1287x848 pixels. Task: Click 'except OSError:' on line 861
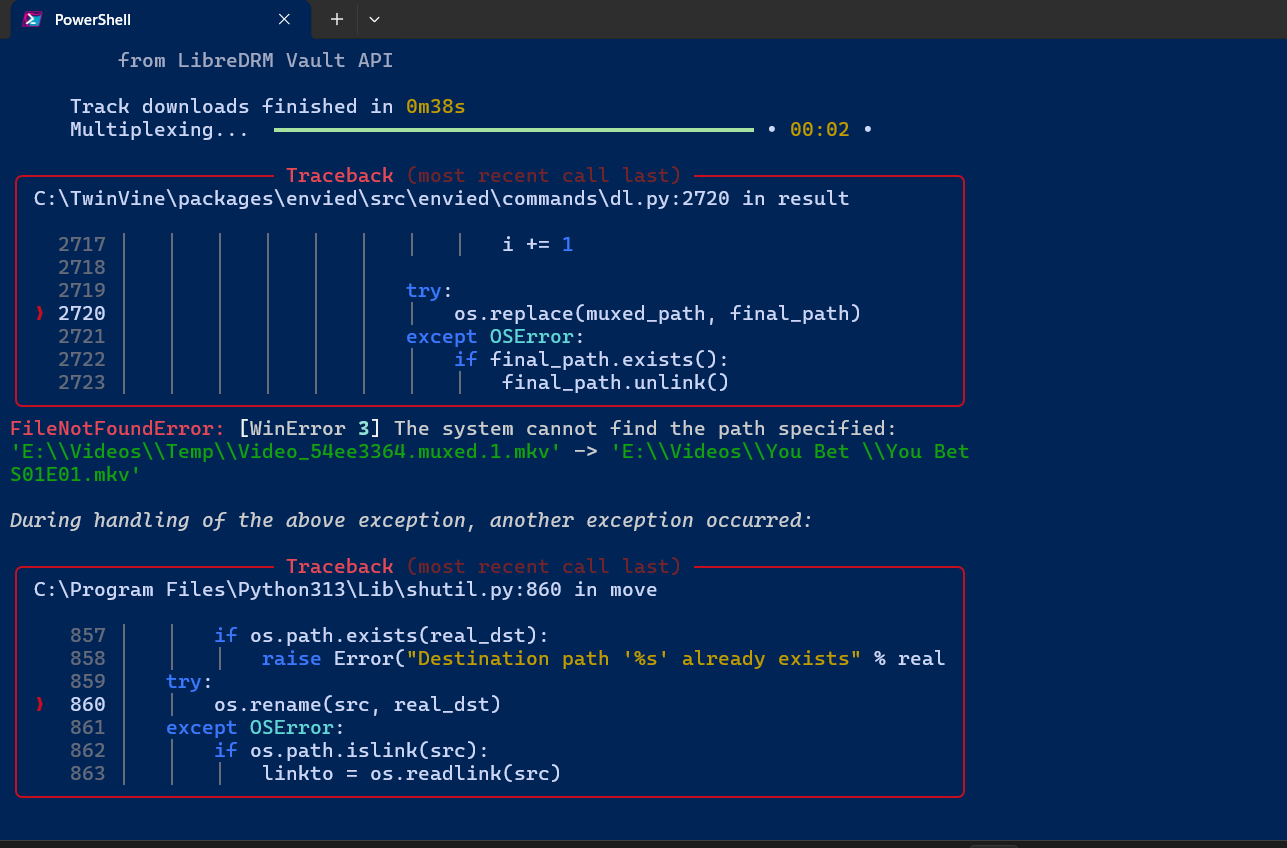[x=255, y=727]
